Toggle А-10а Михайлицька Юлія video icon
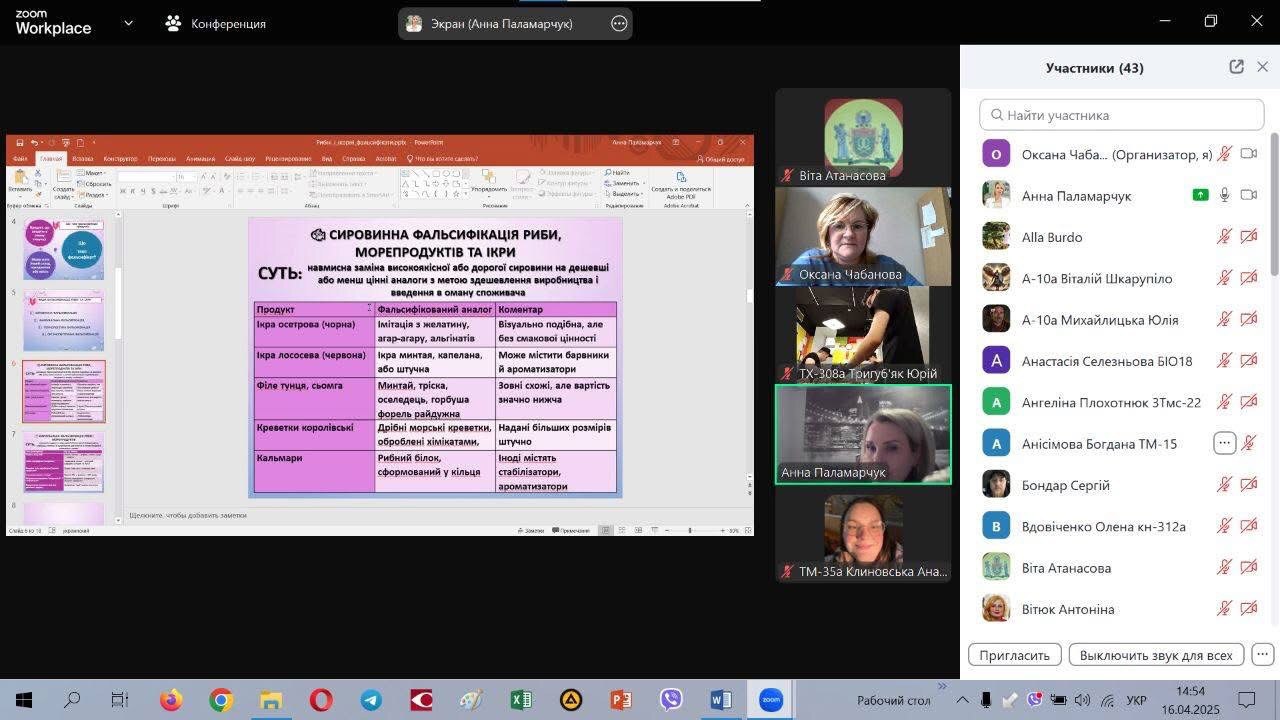Image resolution: width=1280 pixels, height=720 pixels. 1248,320
